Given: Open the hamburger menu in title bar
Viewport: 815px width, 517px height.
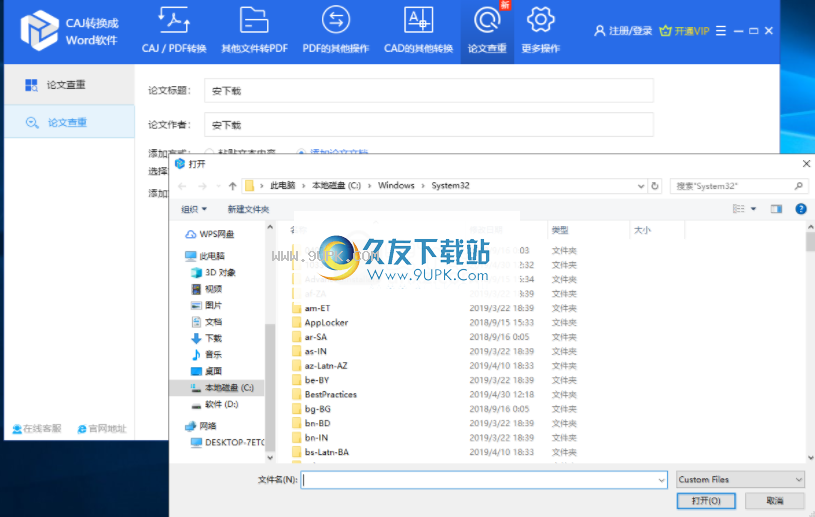Looking at the screenshot, I should (721, 31).
